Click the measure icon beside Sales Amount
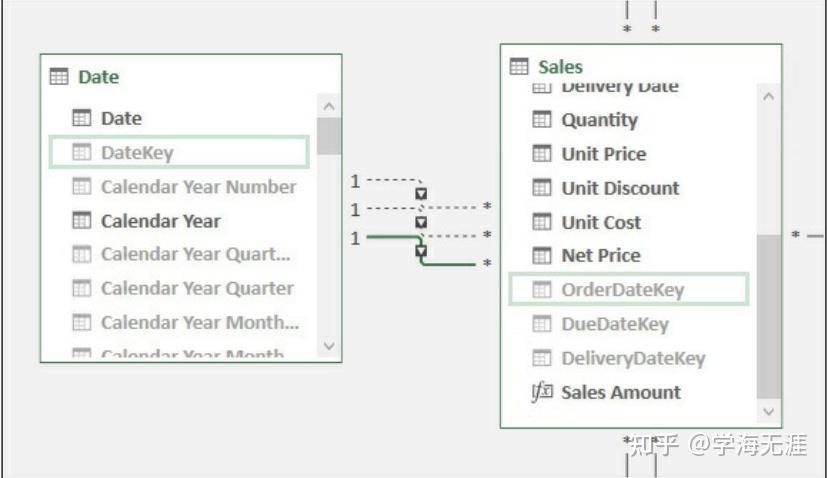This screenshot has height=478, width=828. pyautogui.click(x=542, y=392)
